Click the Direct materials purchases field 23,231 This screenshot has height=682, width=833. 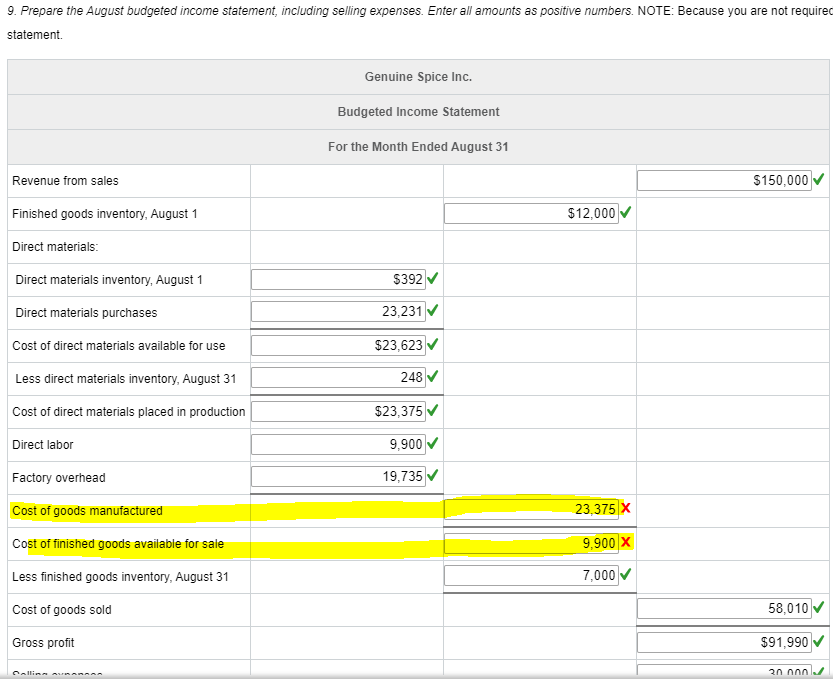click(x=338, y=312)
